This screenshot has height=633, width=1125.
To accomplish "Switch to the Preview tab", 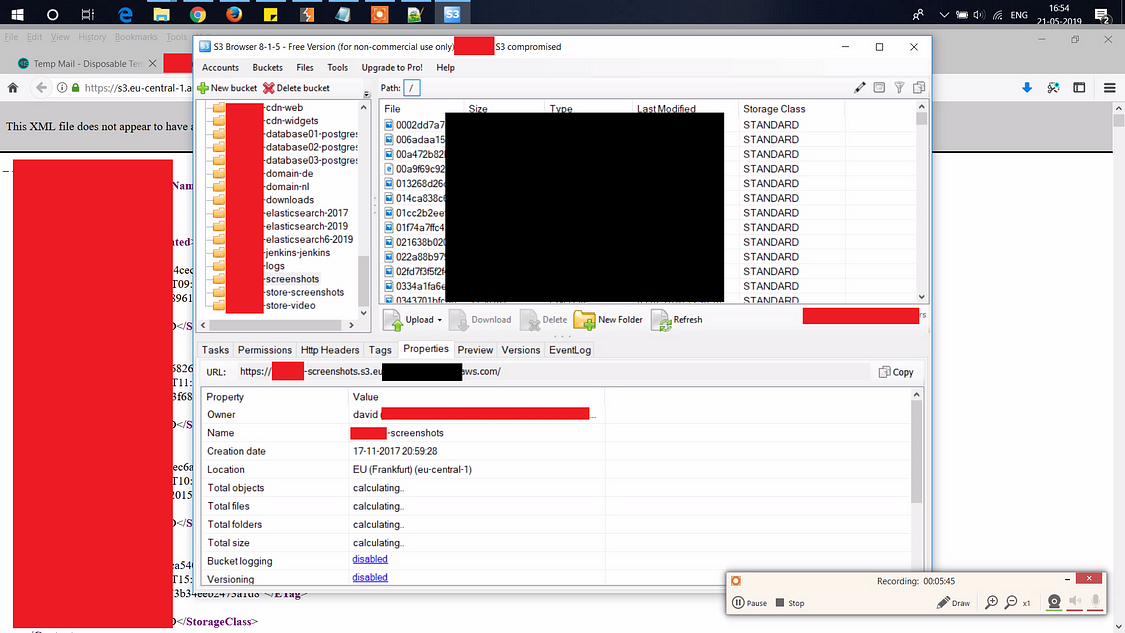I will 475,350.
